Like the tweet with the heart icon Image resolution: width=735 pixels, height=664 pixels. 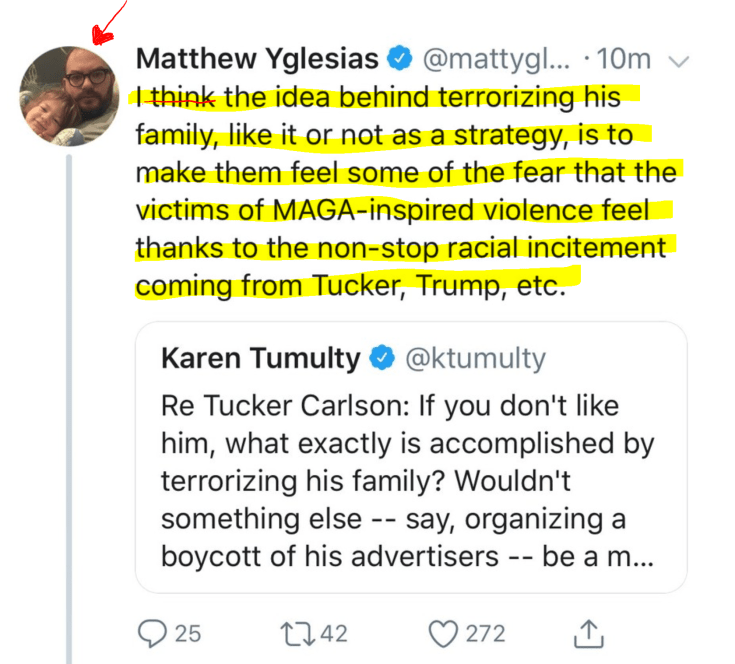point(443,633)
